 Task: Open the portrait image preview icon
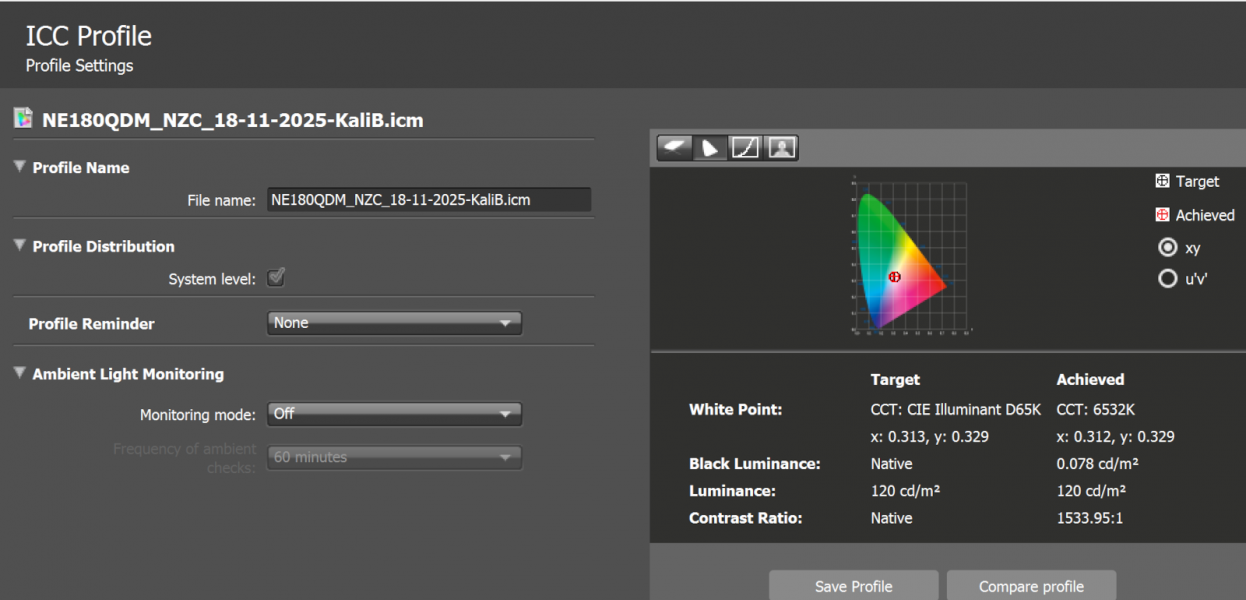click(780, 148)
